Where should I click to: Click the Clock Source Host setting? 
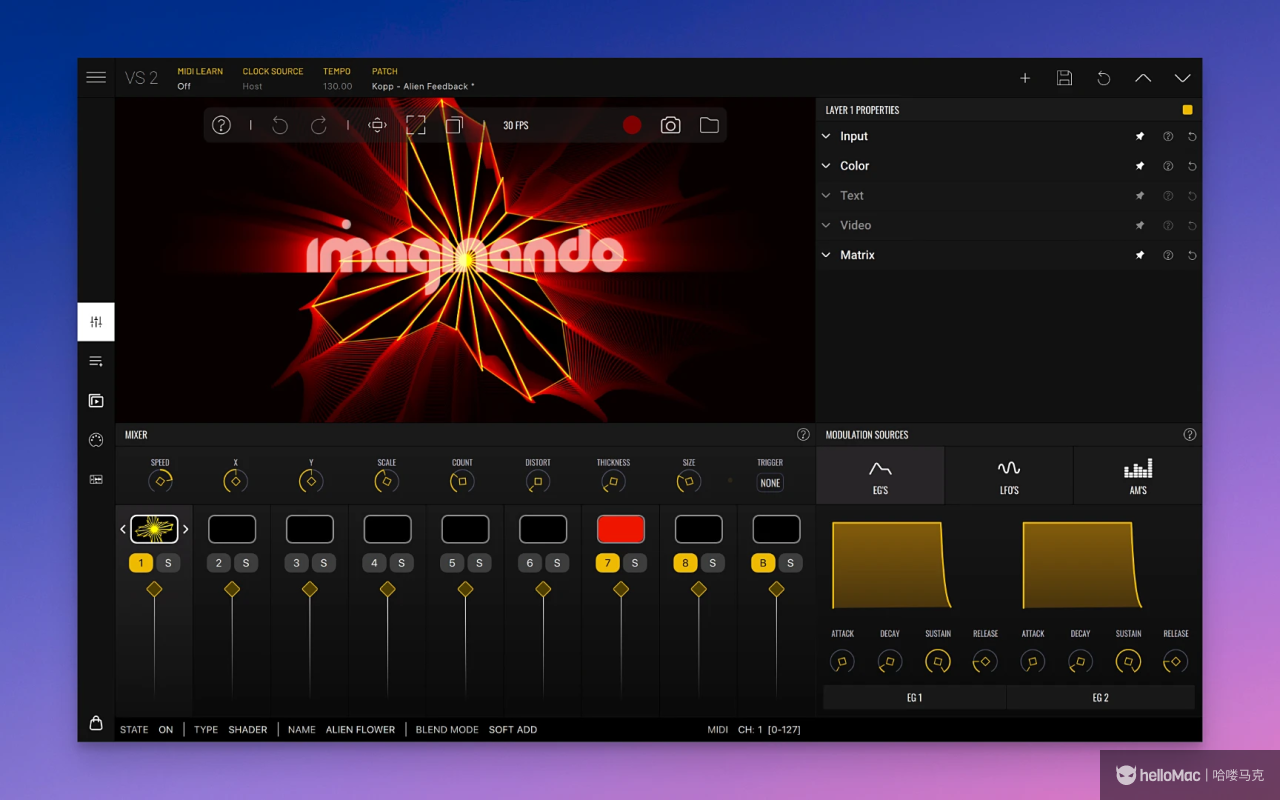(252, 87)
